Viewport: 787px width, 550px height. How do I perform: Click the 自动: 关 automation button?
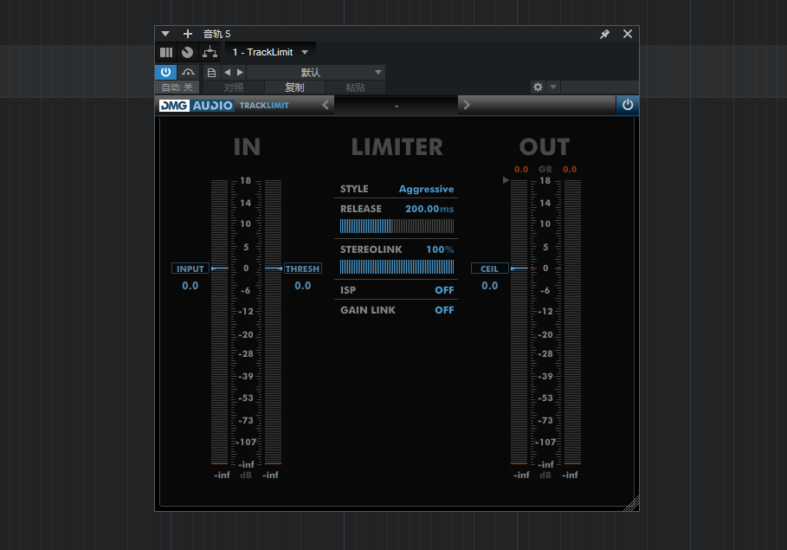click(177, 87)
